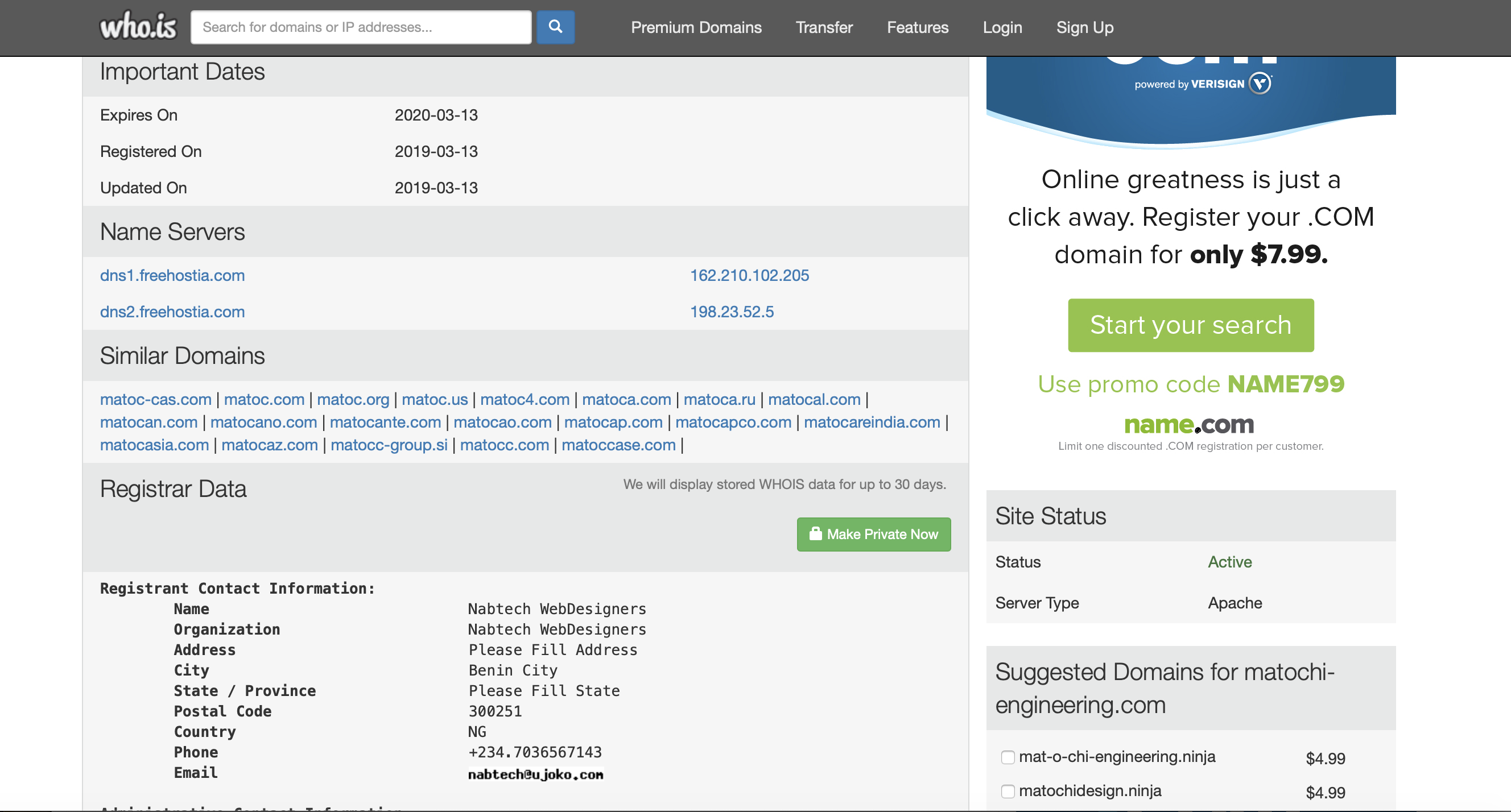Image resolution: width=1511 pixels, height=812 pixels.
Task: Open the Features page
Action: tap(918, 27)
